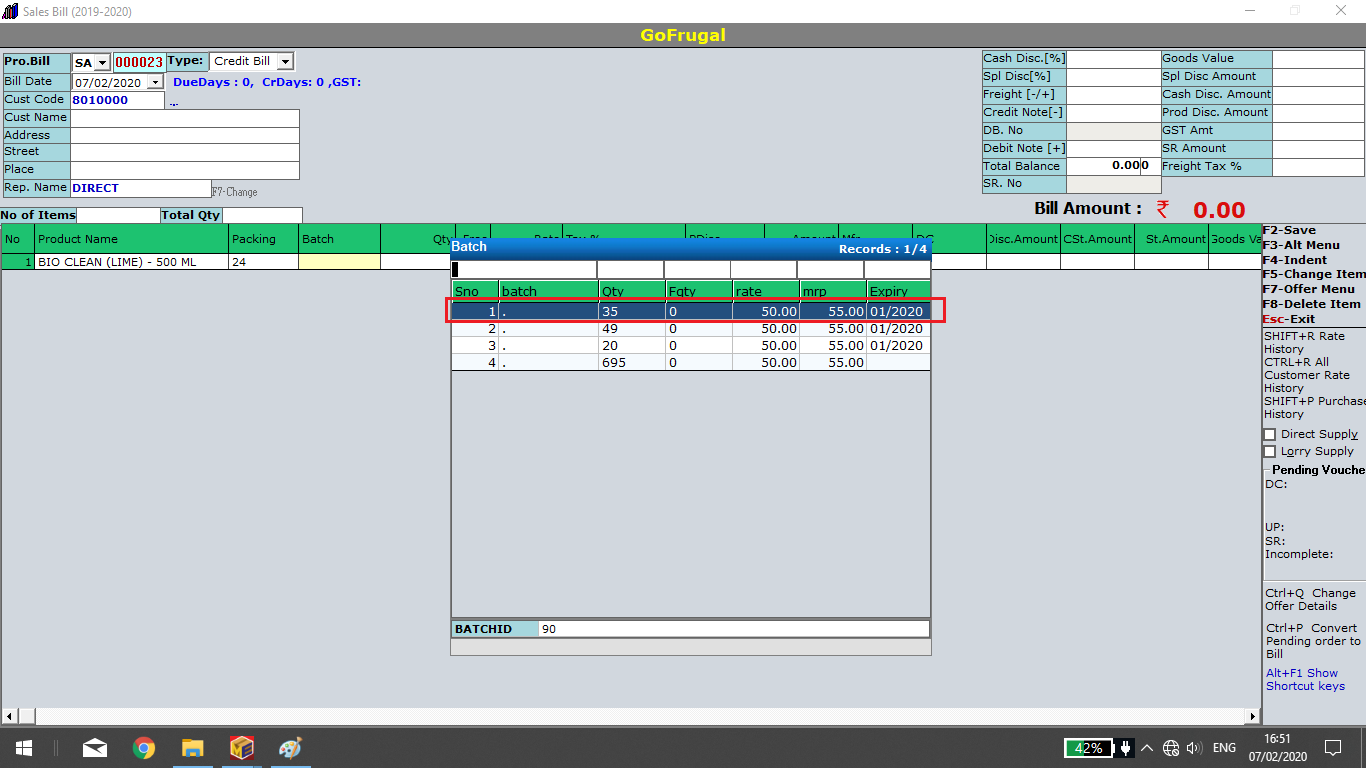Click Ctrl+Q Change Offer Details
1366x768 pixels.
[x=1310, y=599]
